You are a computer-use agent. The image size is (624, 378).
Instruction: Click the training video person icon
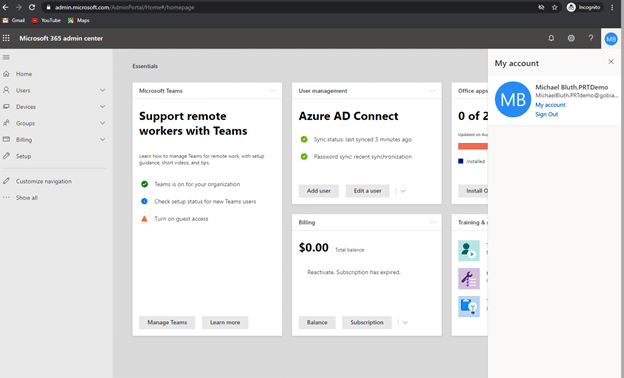tap(468, 250)
